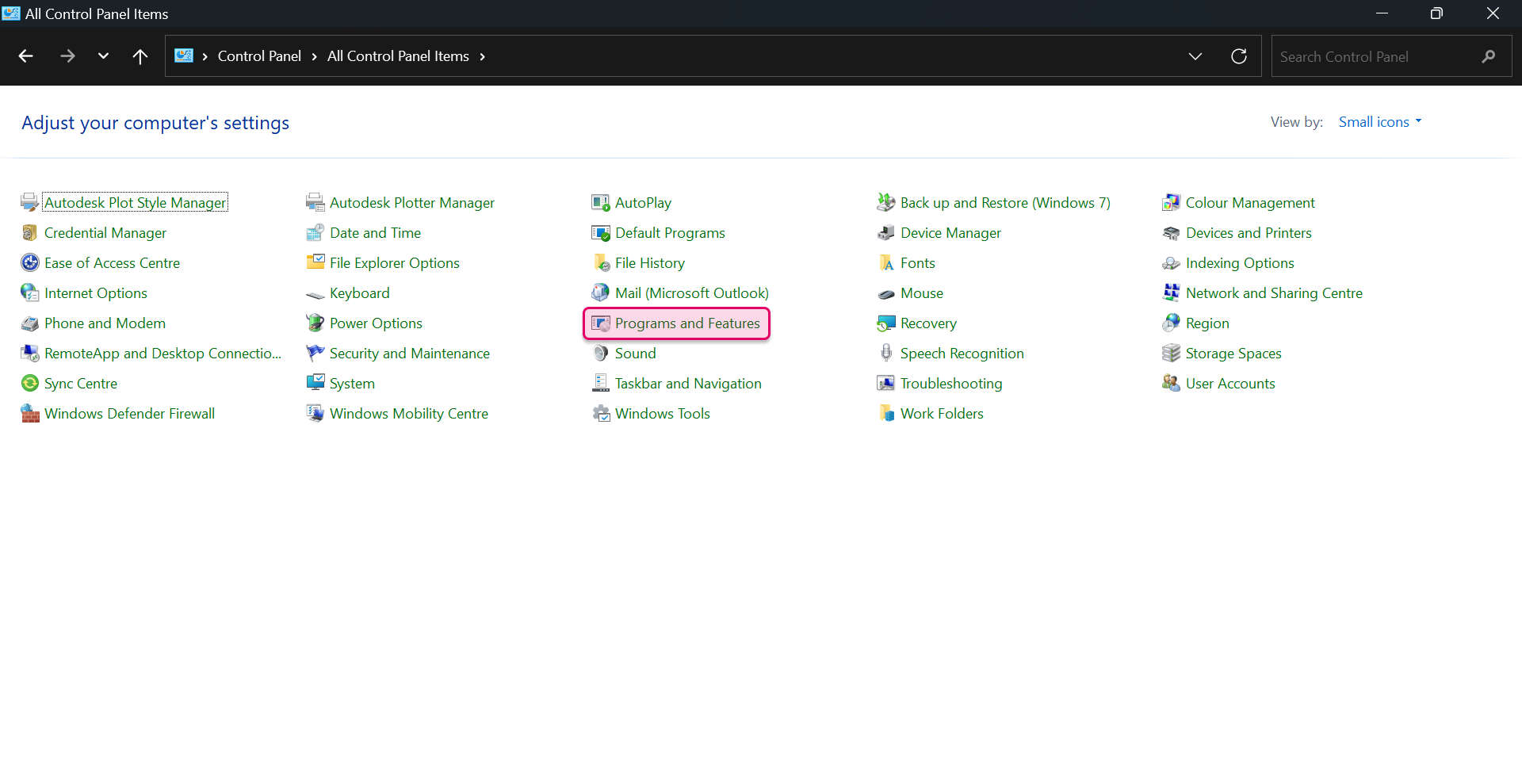Click the Device Manager icon
Image resolution: width=1522 pixels, height=784 pixels.
(886, 233)
